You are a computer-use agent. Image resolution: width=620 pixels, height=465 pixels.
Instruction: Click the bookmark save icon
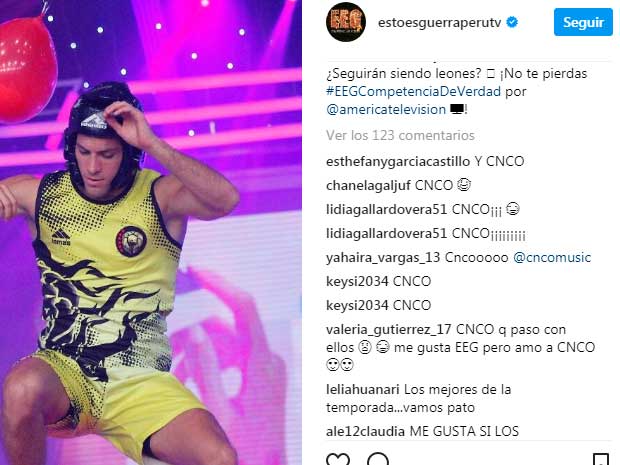[x=601, y=459]
